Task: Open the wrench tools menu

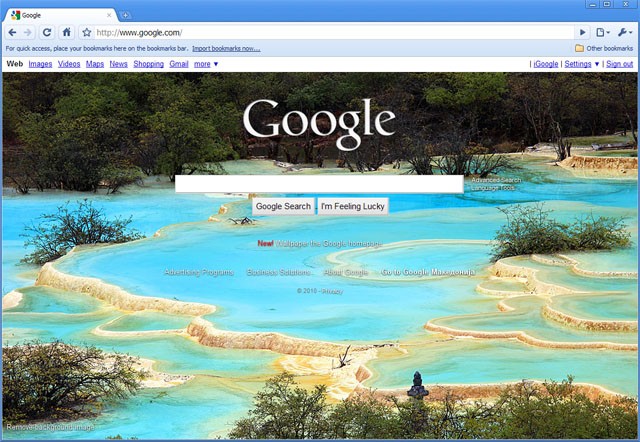Action: pos(624,32)
